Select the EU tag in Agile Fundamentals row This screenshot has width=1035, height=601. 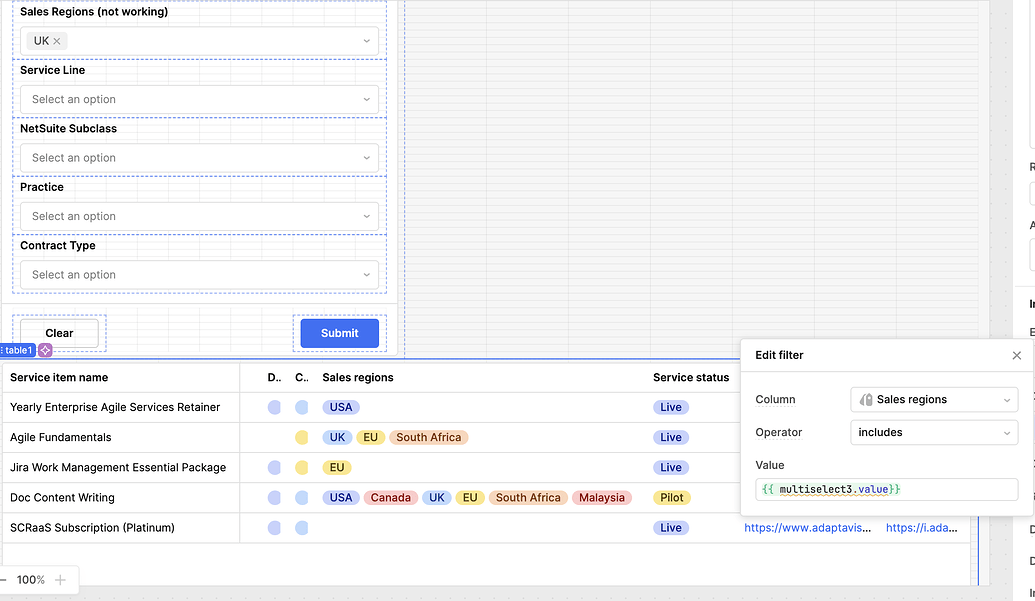(x=370, y=437)
